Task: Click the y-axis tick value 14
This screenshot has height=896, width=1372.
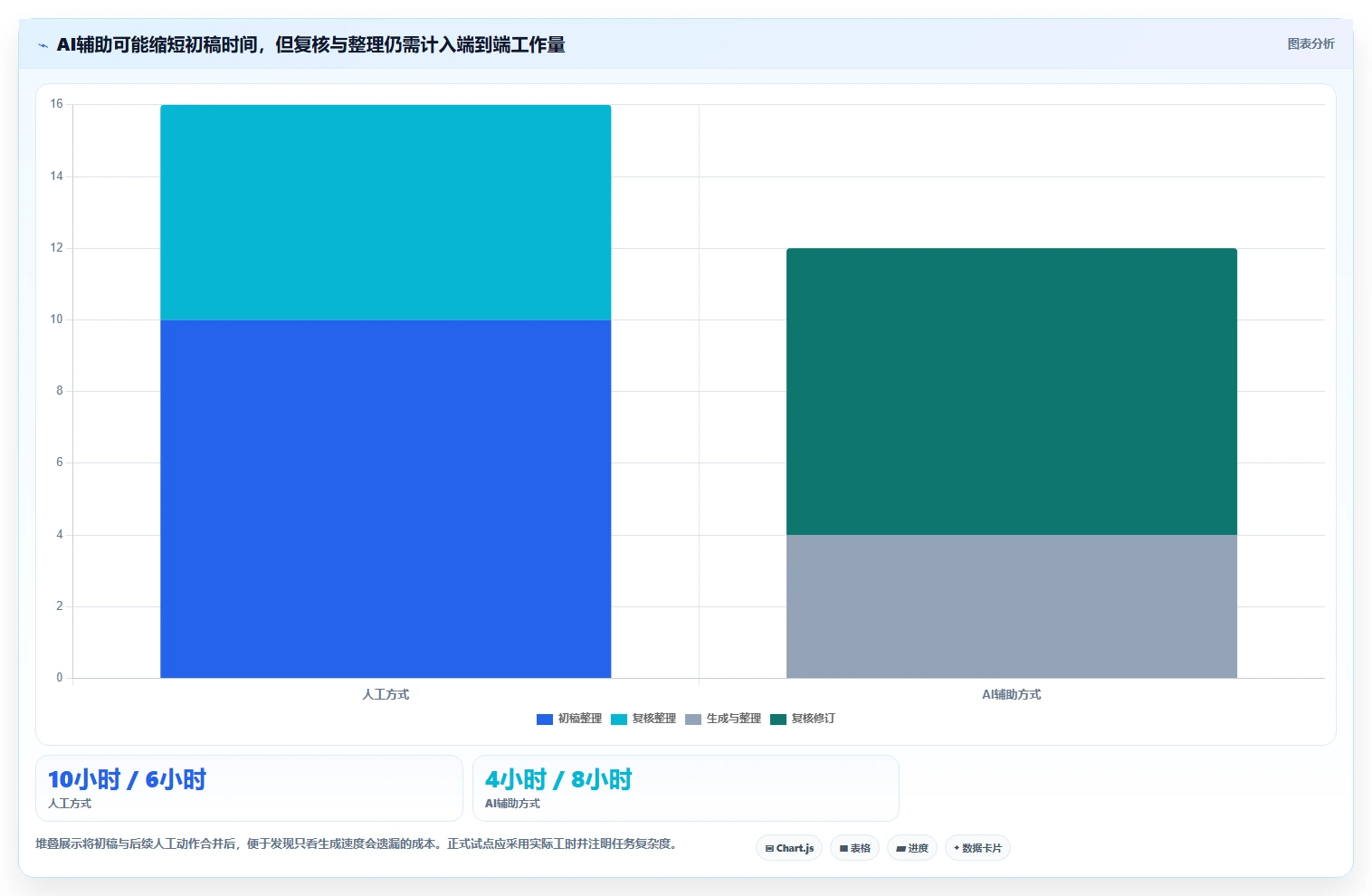Action: coord(57,176)
